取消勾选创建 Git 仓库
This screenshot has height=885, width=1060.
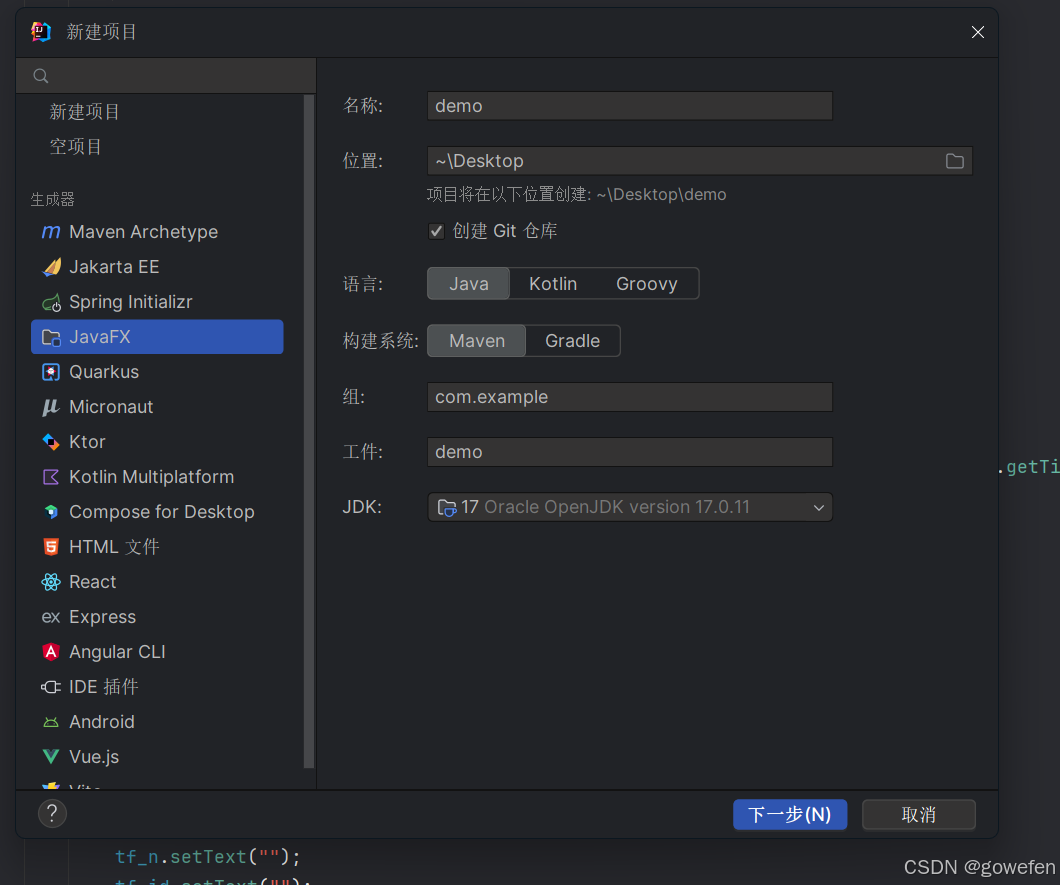[x=436, y=230]
